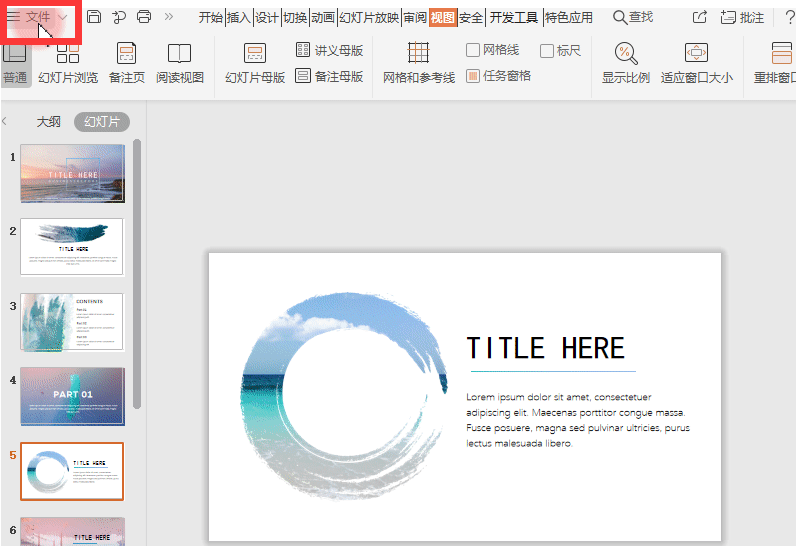This screenshot has width=796, height=546.
Task: Open 网格和参考线 settings
Action: click(x=419, y=62)
